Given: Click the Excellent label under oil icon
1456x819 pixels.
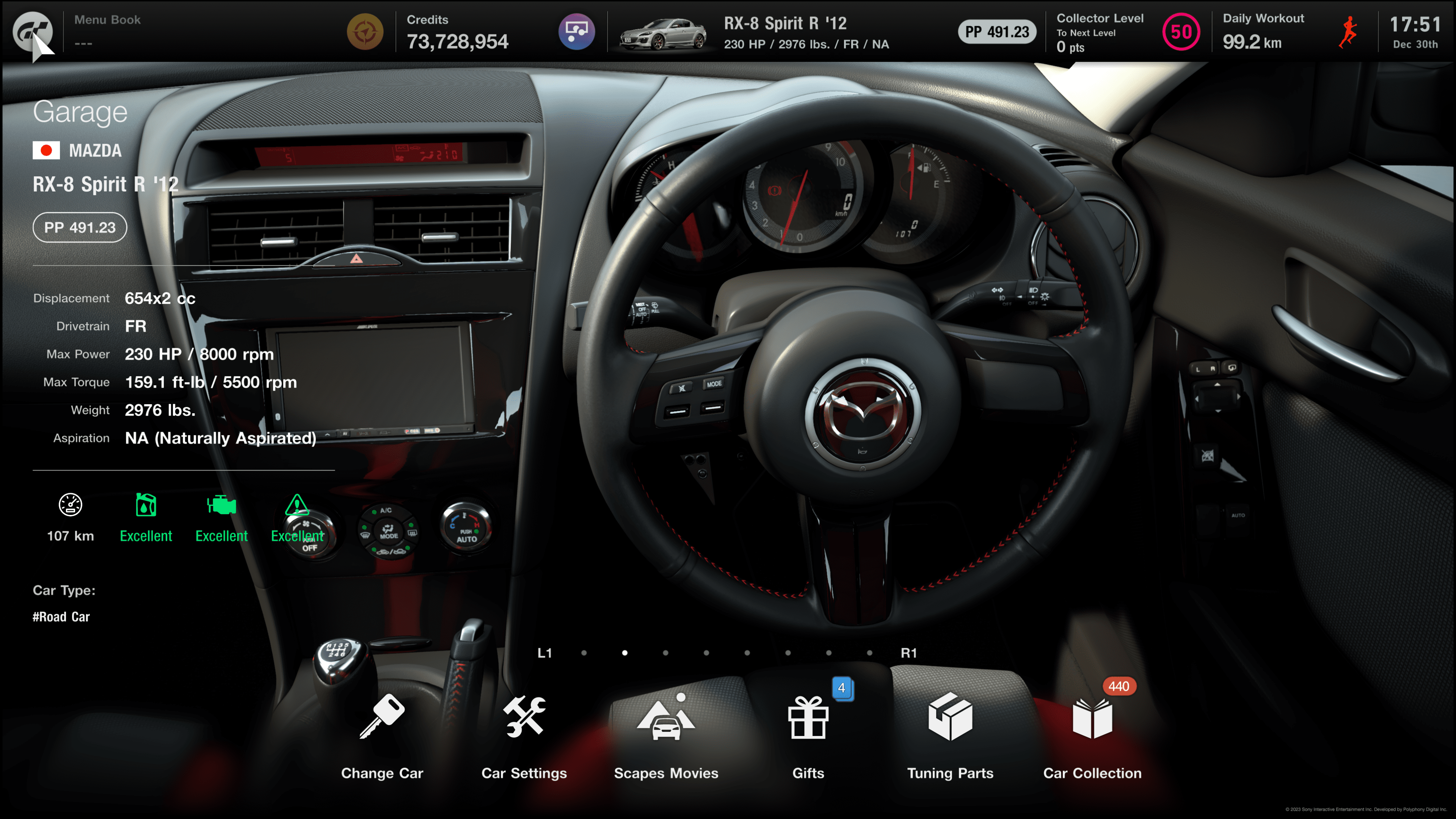Looking at the screenshot, I should tap(146, 536).
